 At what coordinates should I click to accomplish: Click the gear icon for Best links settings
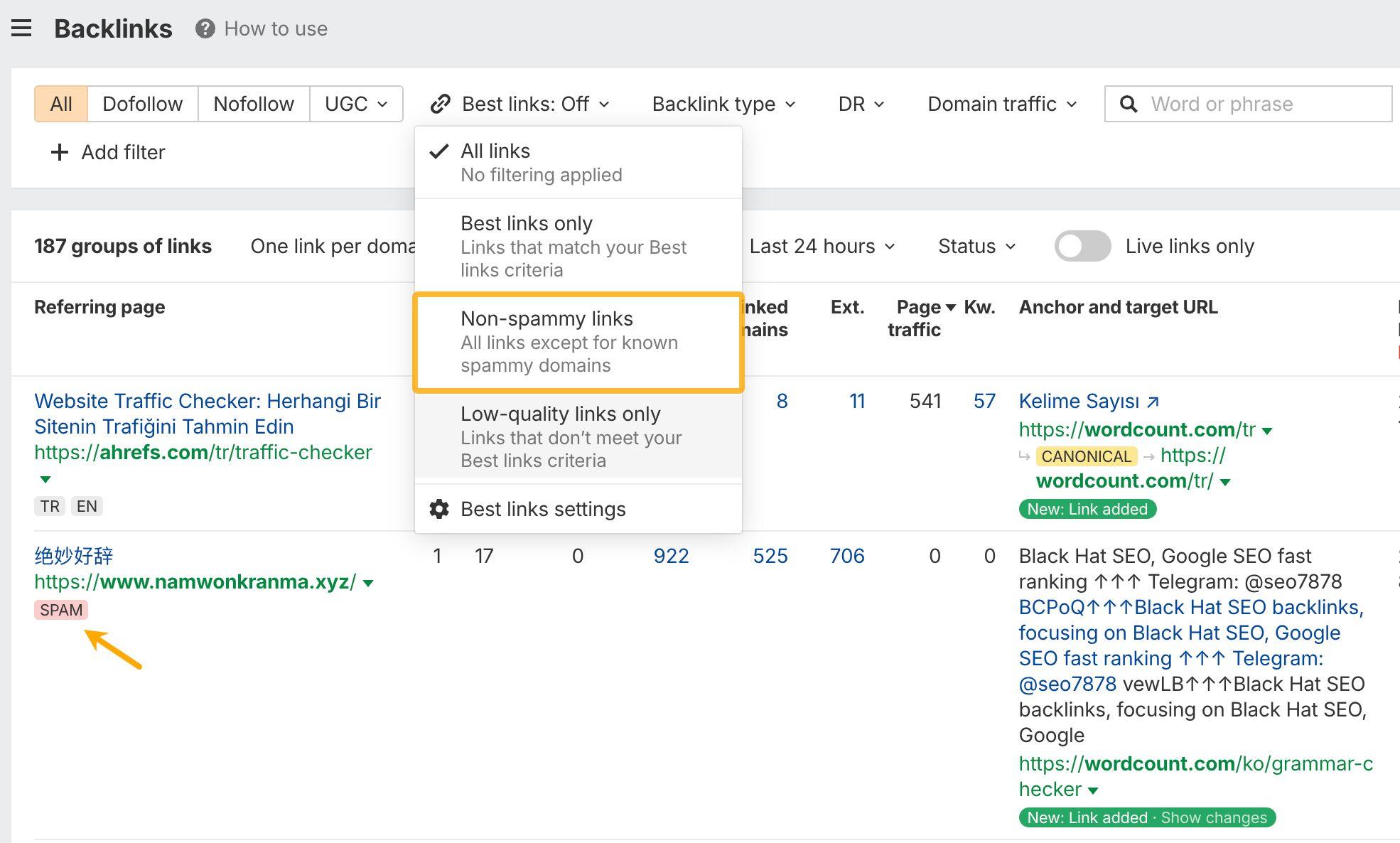(439, 509)
